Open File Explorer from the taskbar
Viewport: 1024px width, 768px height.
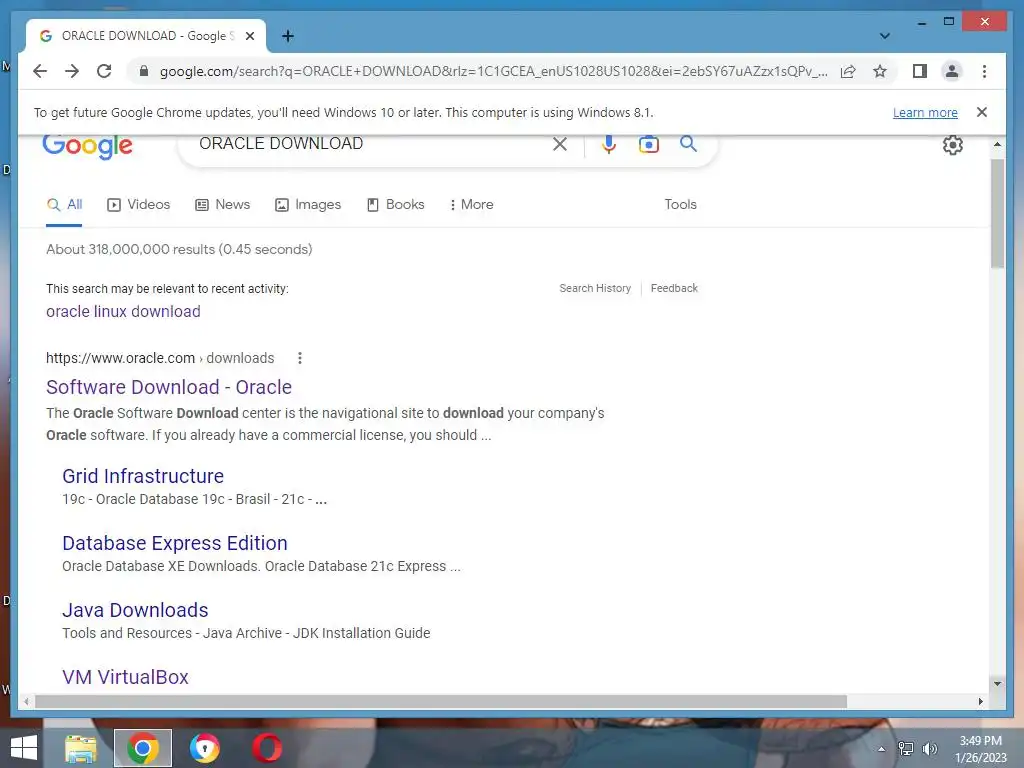pos(81,748)
